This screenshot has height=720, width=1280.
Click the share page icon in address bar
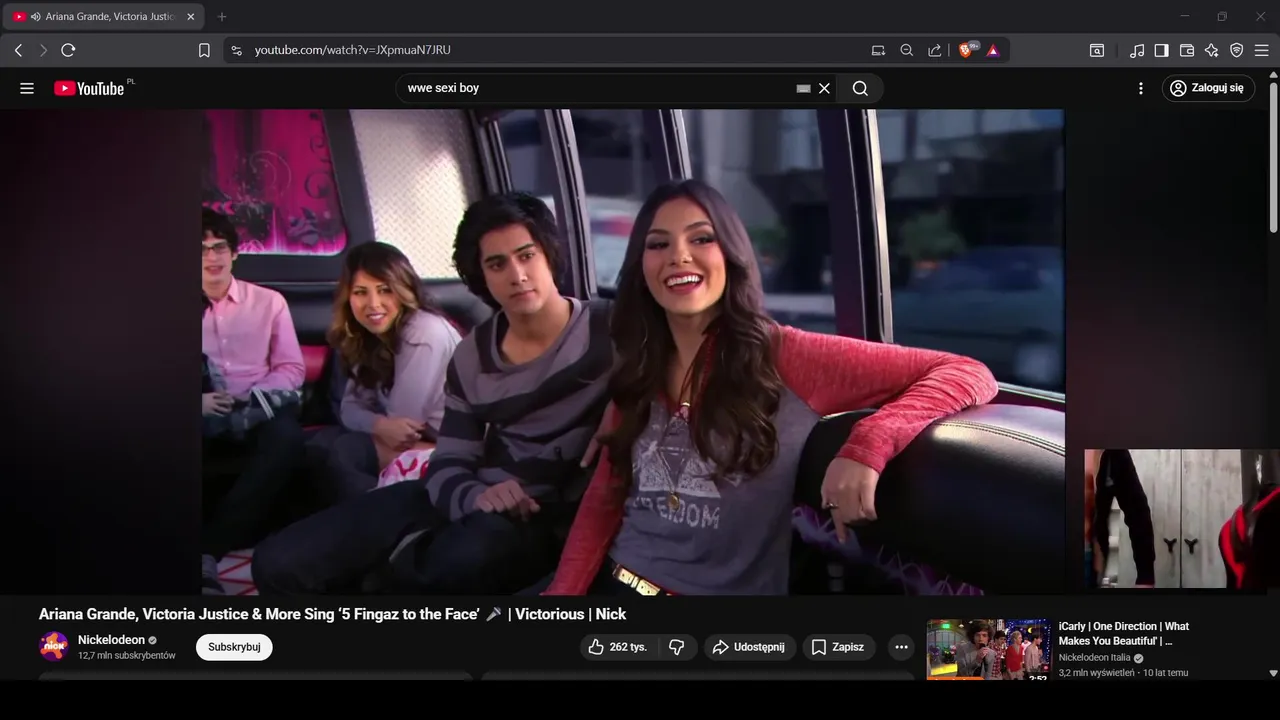pyautogui.click(x=934, y=50)
